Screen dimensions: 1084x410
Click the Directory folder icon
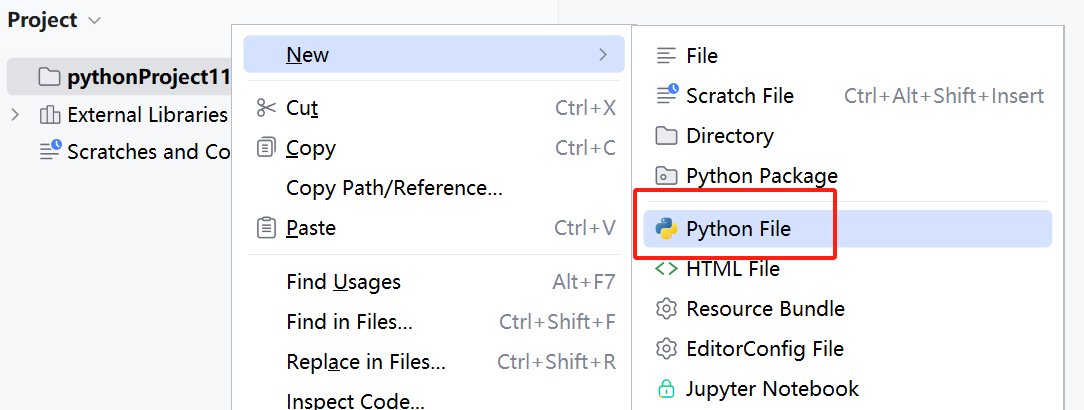[666, 135]
